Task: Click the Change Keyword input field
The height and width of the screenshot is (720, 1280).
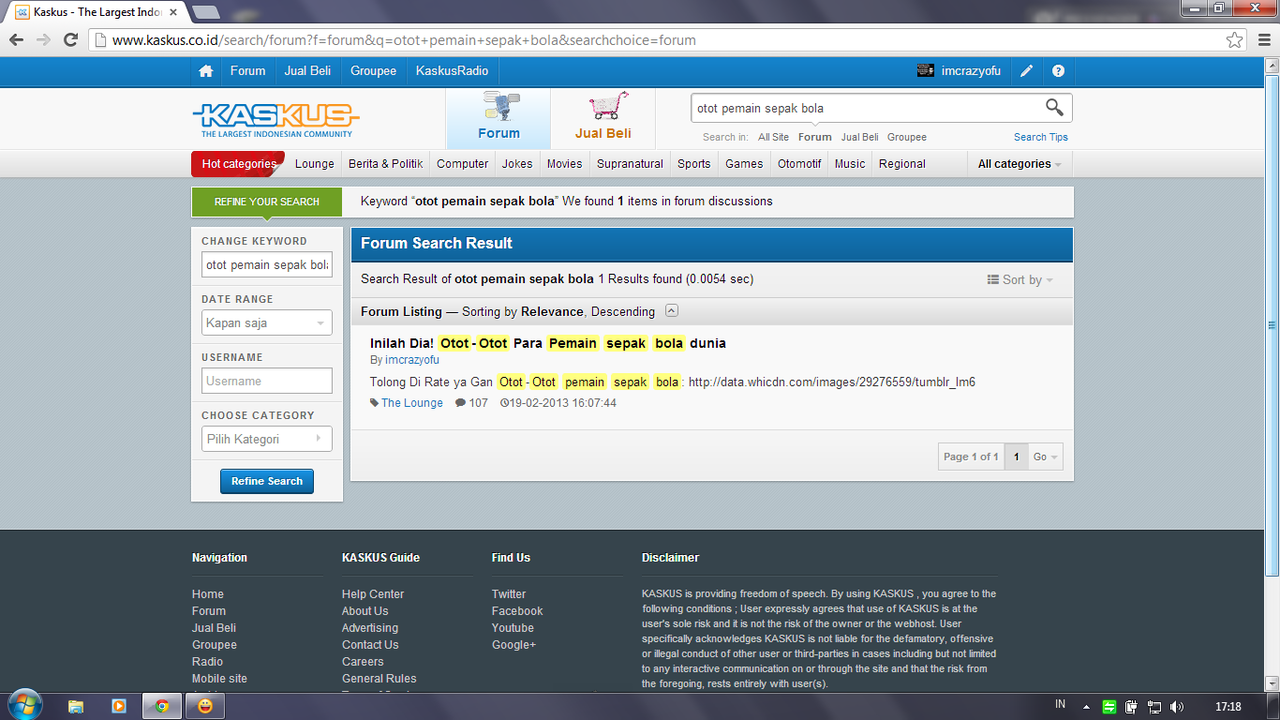Action: click(x=266, y=265)
